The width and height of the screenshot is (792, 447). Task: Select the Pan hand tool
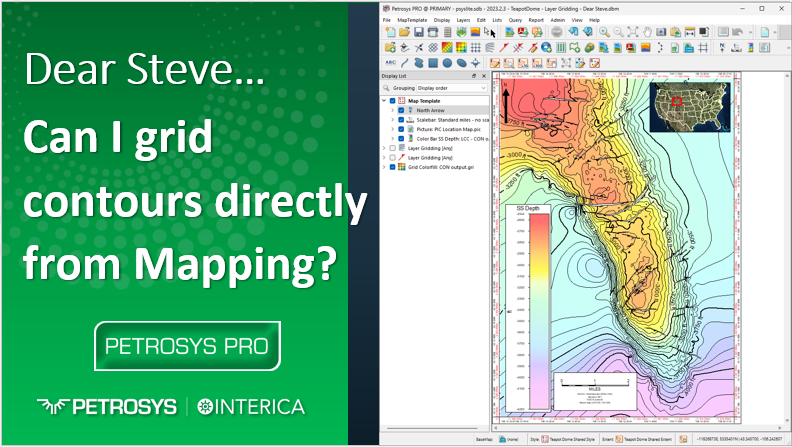647,32
